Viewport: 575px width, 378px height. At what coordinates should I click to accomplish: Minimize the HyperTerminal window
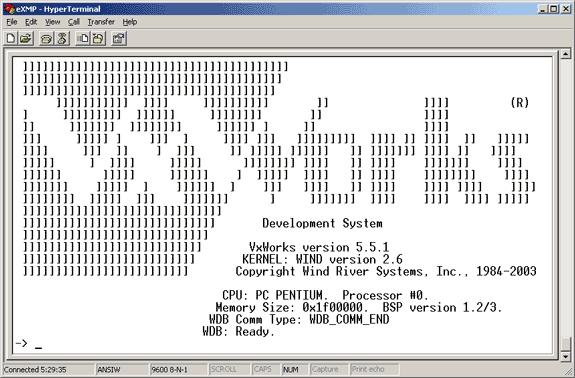coord(543,9)
